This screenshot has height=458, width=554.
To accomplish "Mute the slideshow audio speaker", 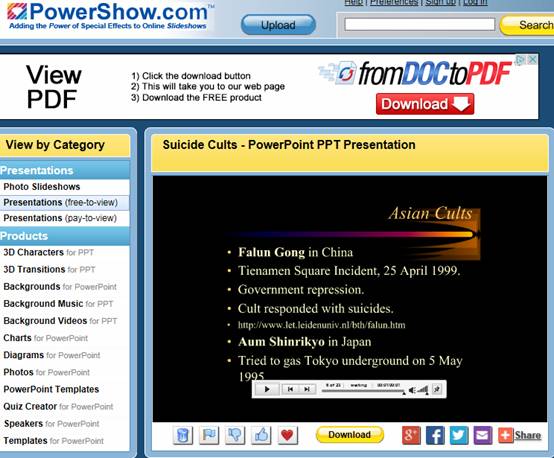I will coord(412,390).
